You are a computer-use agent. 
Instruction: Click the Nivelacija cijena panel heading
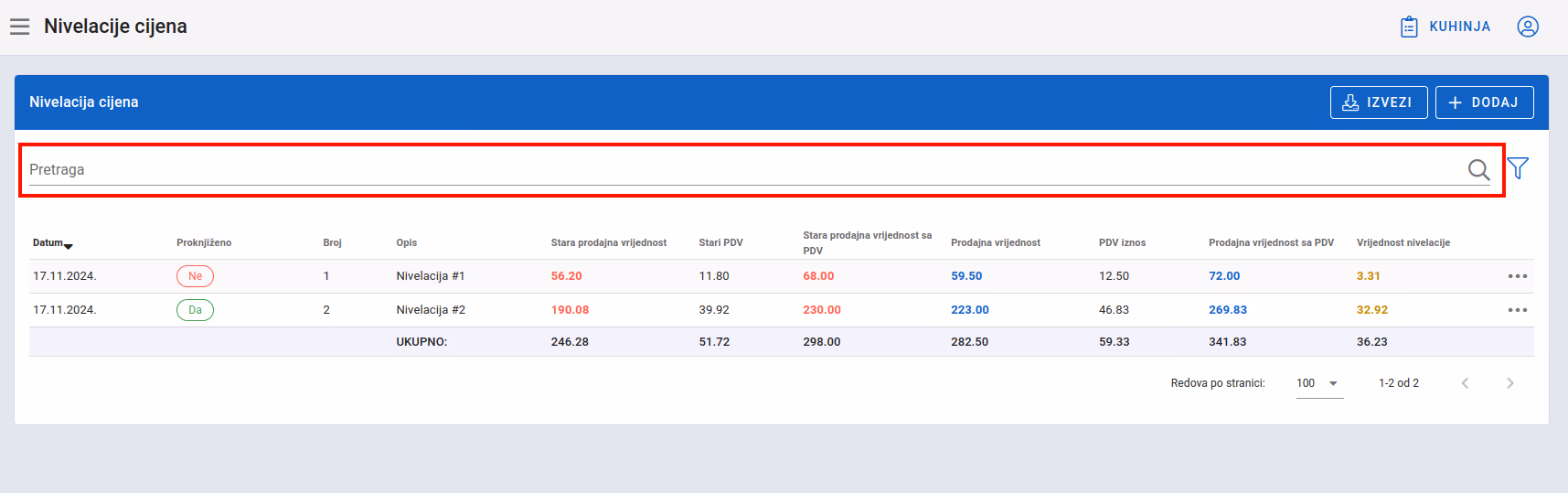click(x=84, y=102)
